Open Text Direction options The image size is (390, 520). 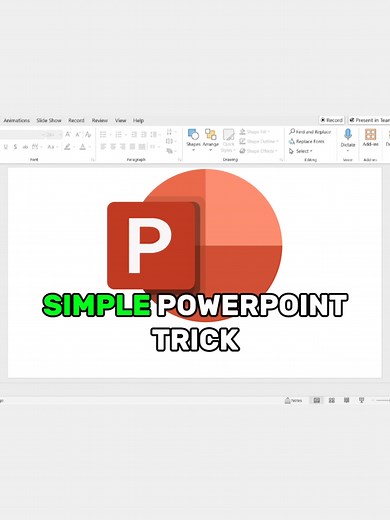pyautogui.click(x=170, y=132)
